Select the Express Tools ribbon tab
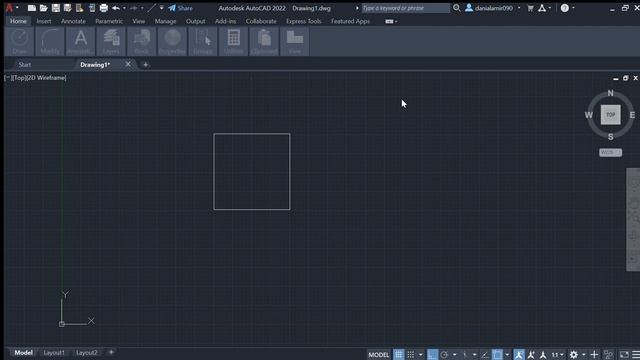The width and height of the screenshot is (640, 360). click(304, 21)
